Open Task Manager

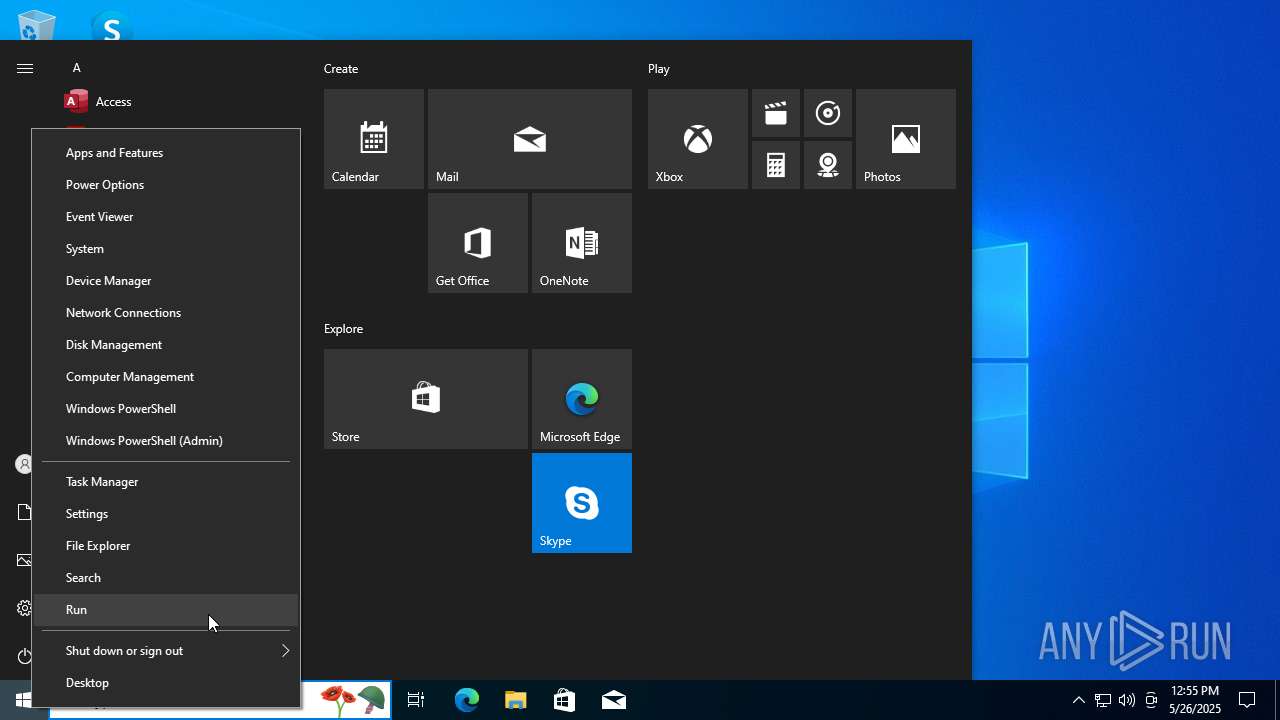(x=166, y=482)
